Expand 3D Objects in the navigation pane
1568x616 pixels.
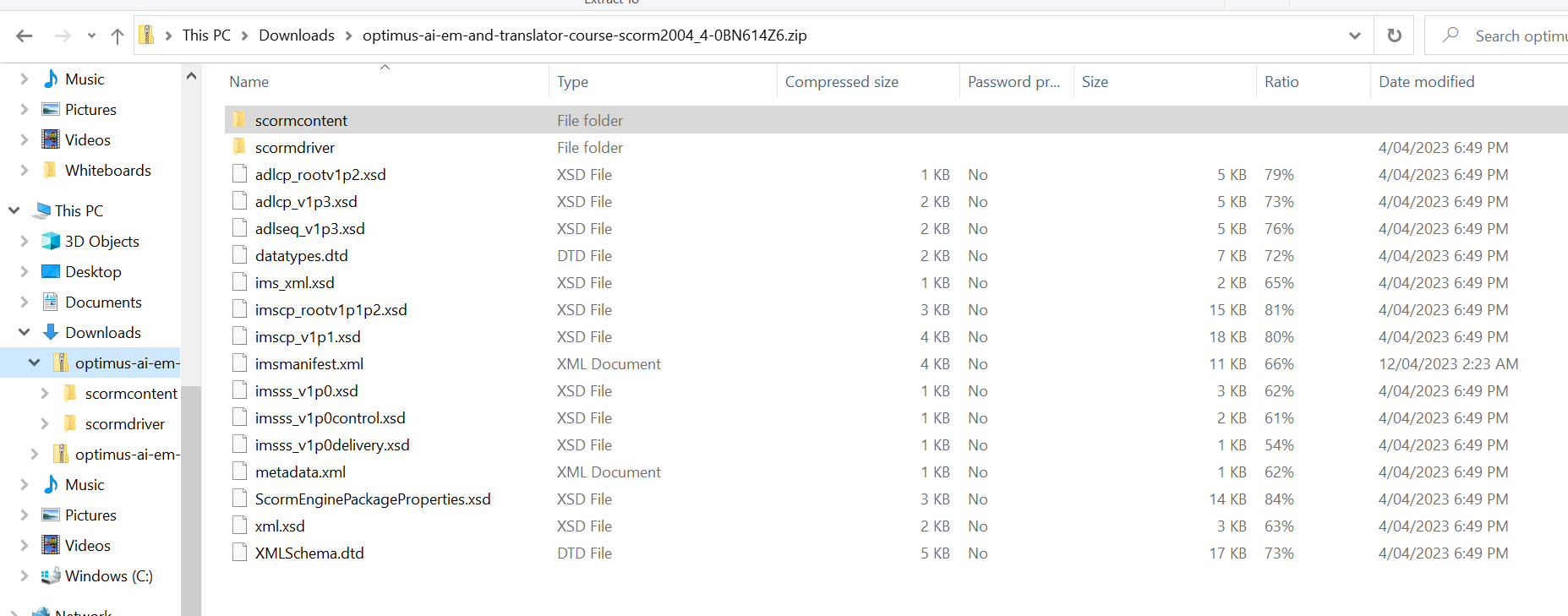point(24,242)
